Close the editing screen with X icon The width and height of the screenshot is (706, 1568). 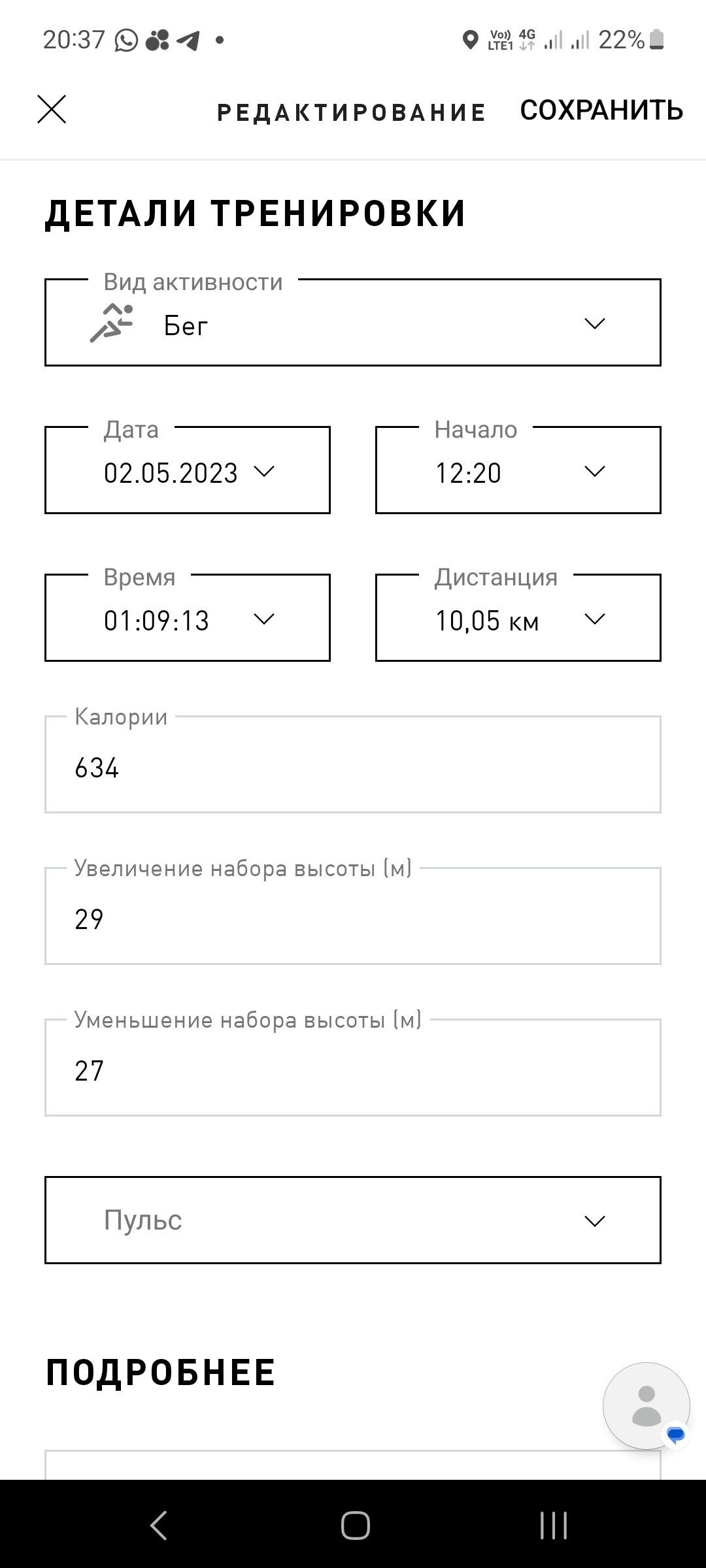52,109
